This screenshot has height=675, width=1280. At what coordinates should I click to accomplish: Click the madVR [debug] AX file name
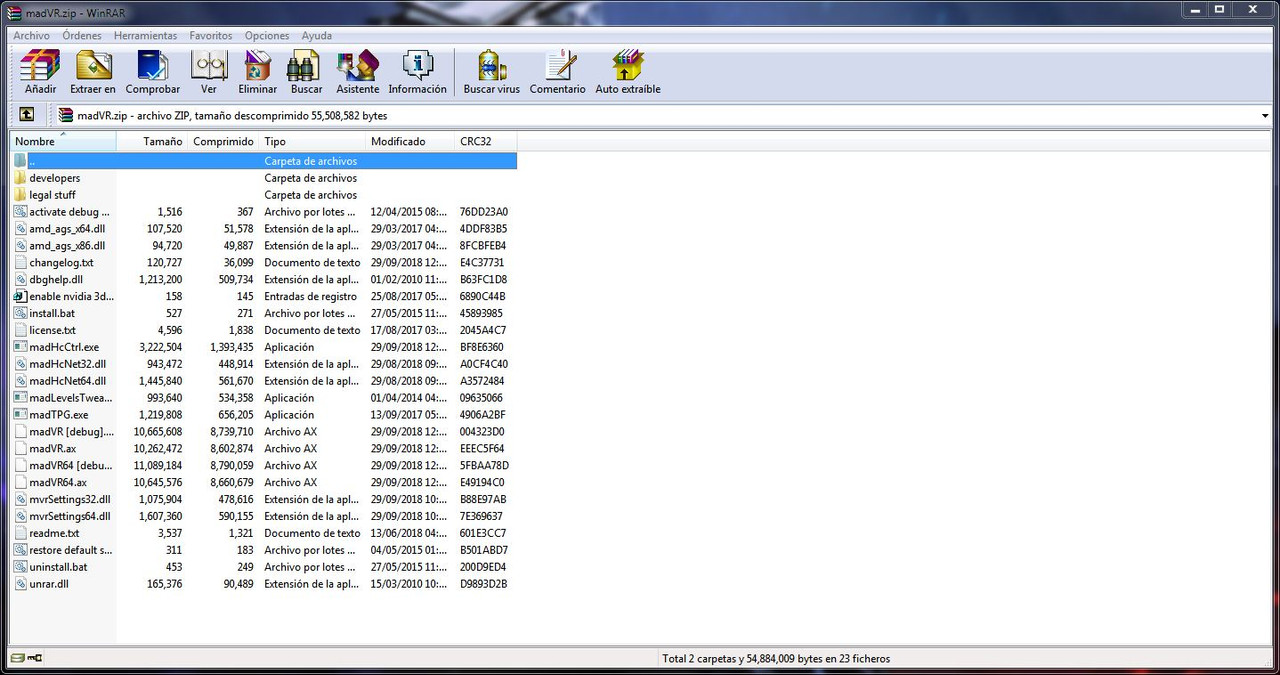pos(71,432)
